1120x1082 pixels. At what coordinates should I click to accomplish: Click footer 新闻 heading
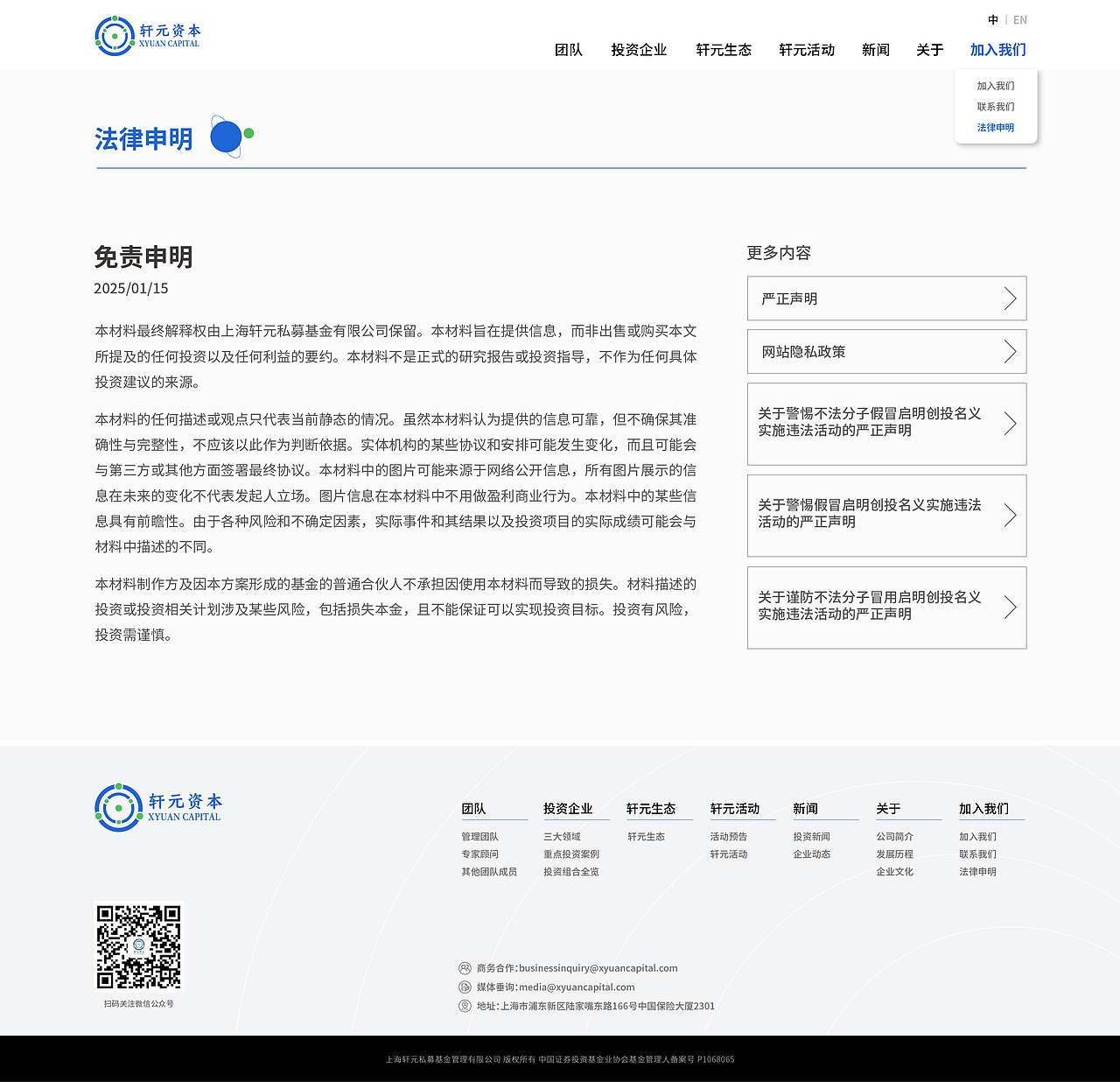tap(805, 809)
